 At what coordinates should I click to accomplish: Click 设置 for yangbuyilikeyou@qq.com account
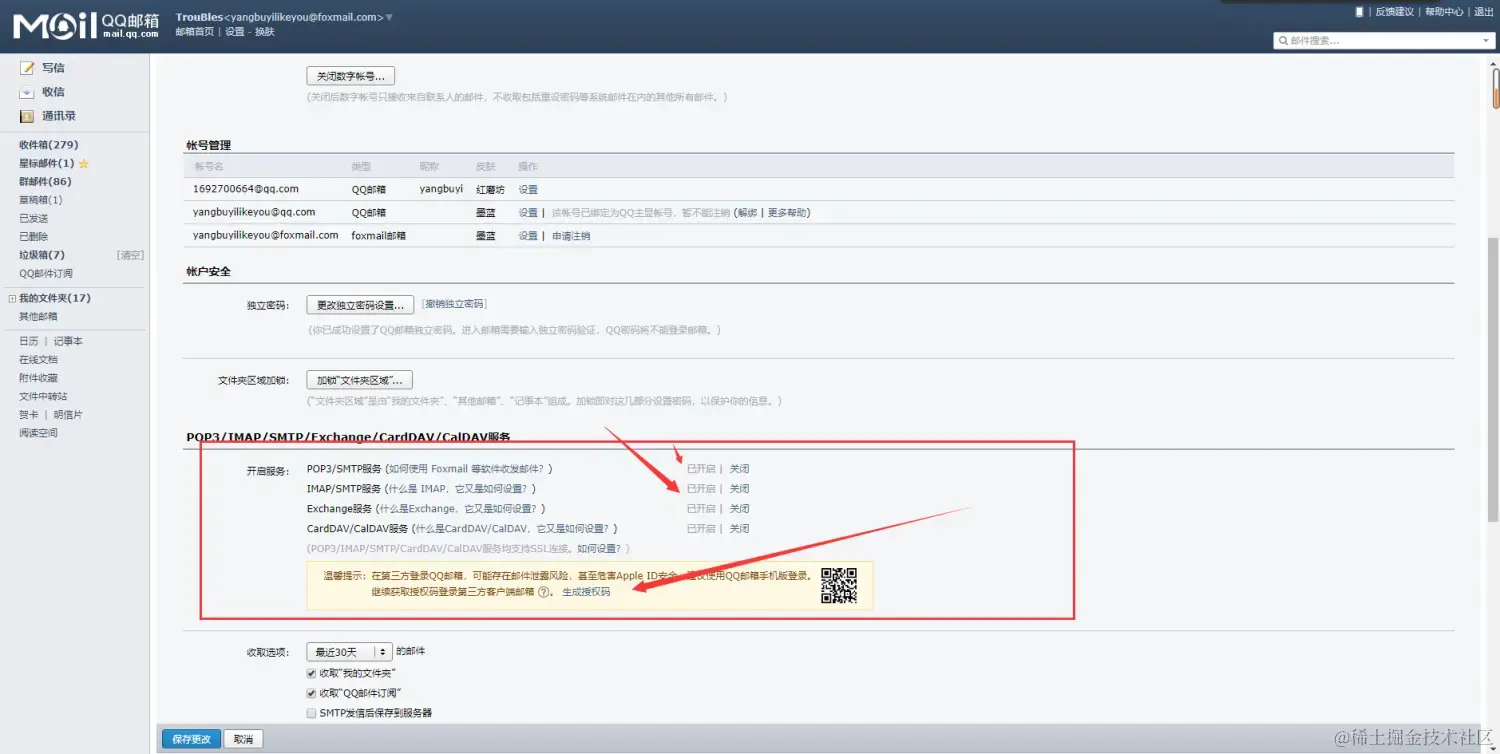click(528, 213)
